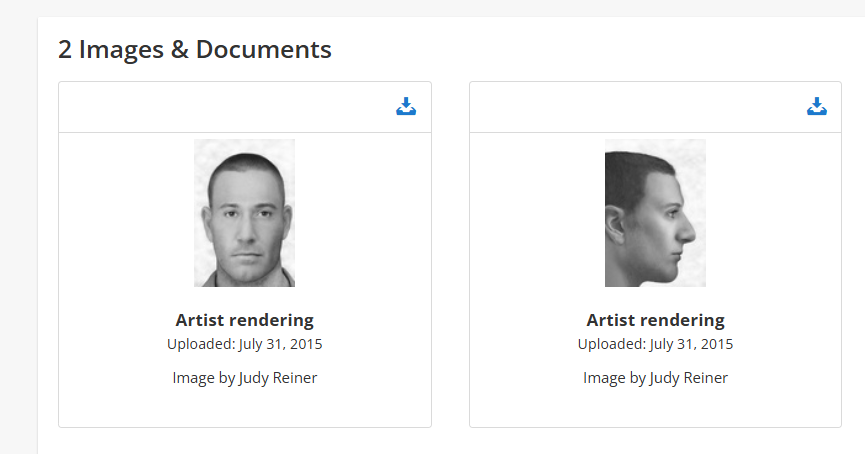Click white space left of the front portrait
865x454 pixels.
point(125,213)
